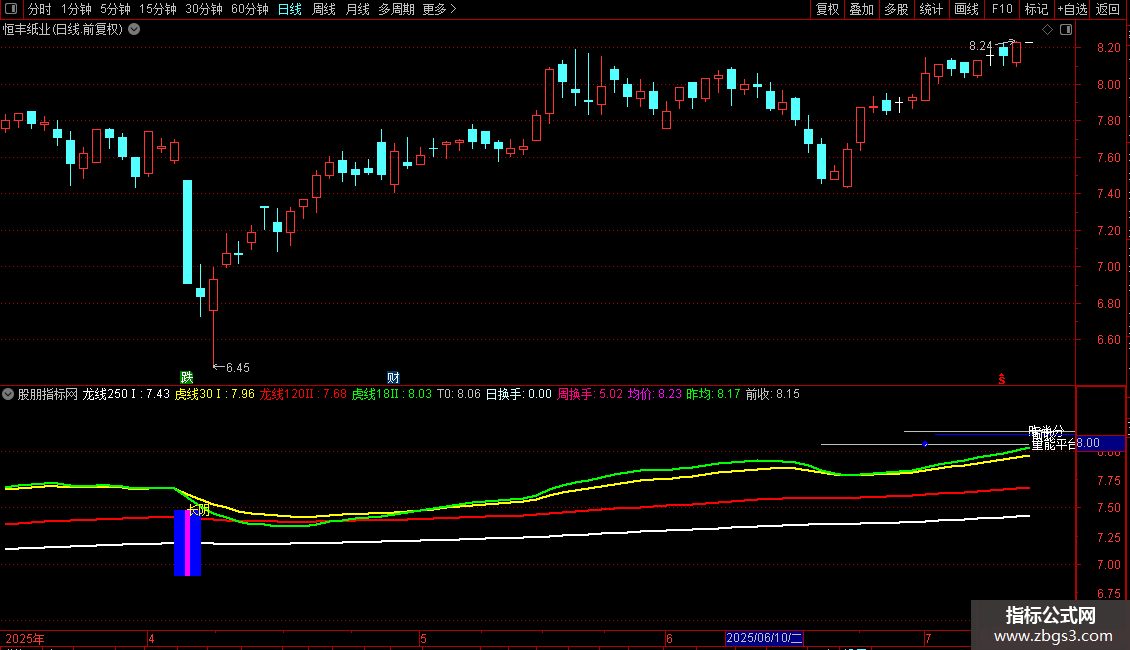Select the 1分钟 period
This screenshot has height=650, width=1130.
tap(76, 9)
